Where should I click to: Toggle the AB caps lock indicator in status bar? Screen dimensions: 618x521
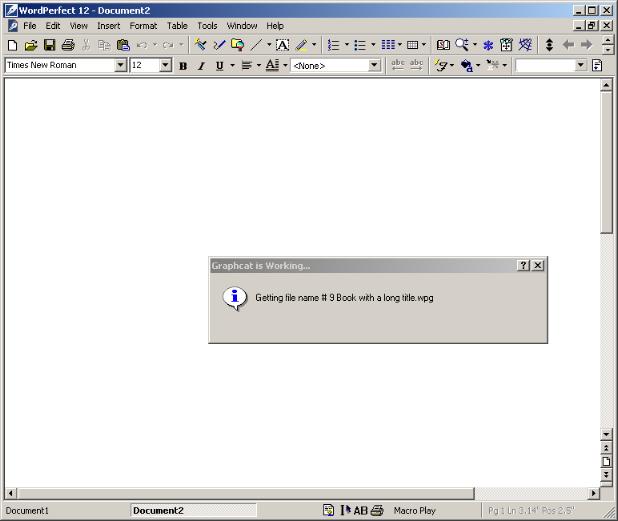click(360, 510)
